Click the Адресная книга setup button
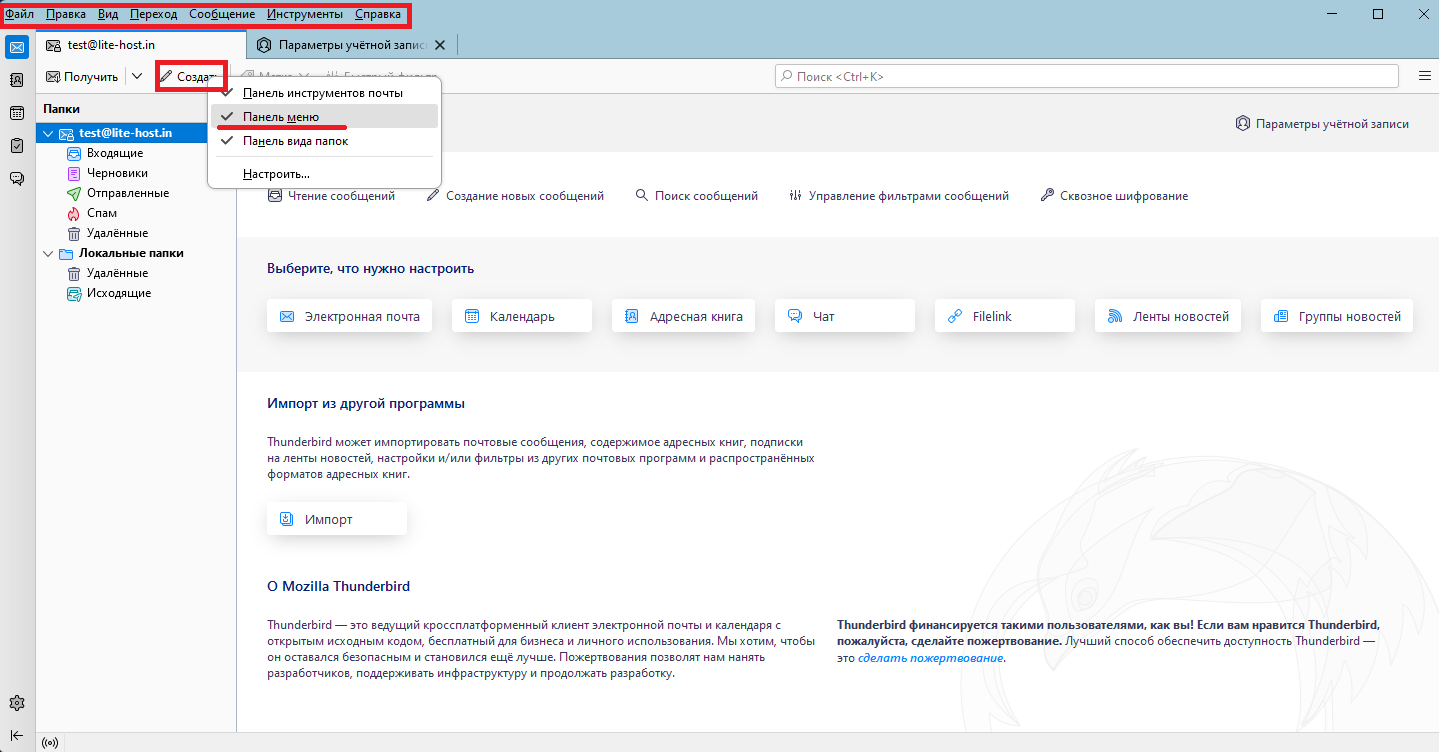The height and width of the screenshot is (752, 1439). coord(684,316)
